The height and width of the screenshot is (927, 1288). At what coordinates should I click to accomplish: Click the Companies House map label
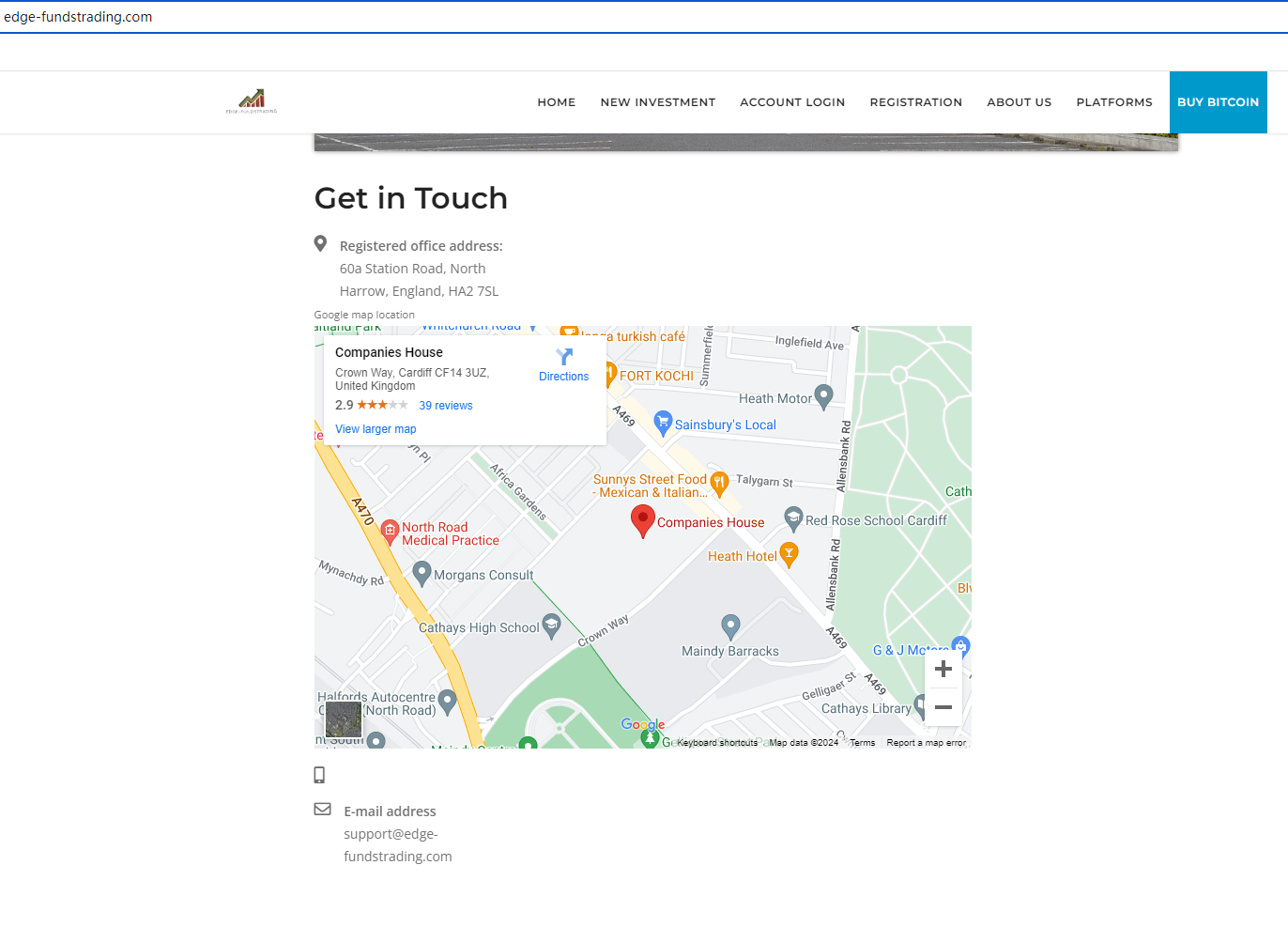[711, 523]
